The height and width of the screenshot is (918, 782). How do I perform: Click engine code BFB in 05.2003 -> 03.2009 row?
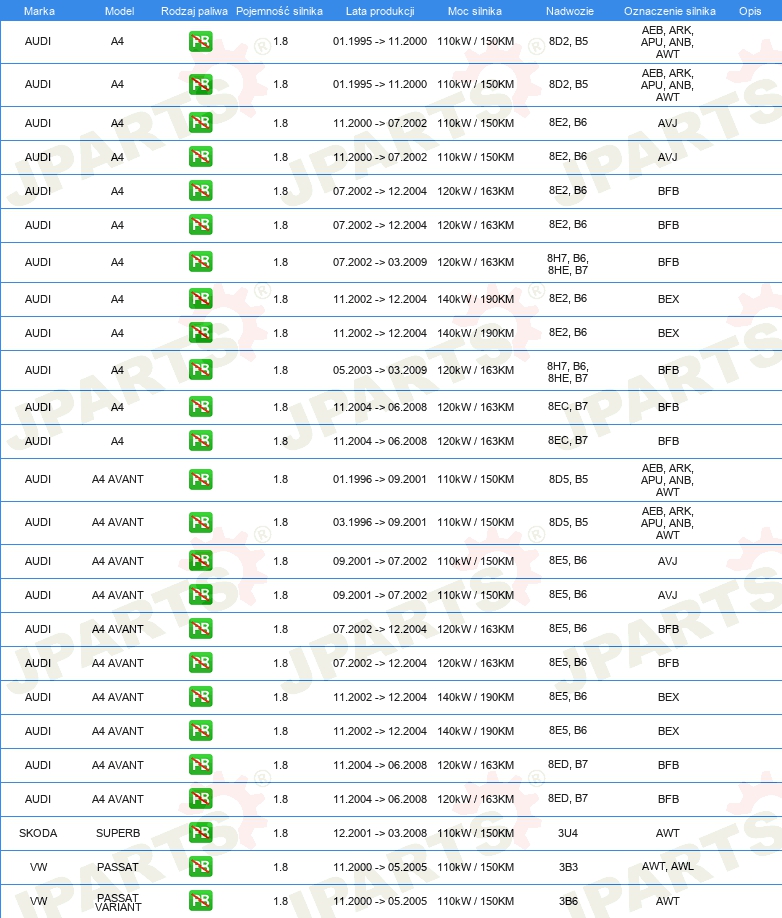(x=668, y=370)
